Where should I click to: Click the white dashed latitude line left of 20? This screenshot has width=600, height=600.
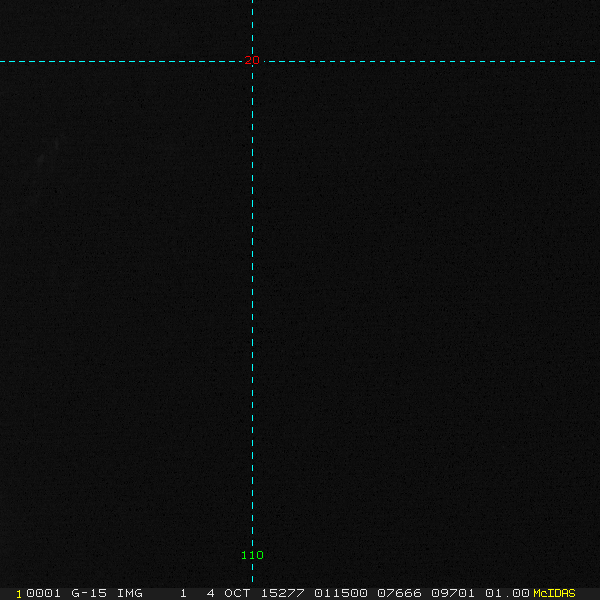[120, 61]
